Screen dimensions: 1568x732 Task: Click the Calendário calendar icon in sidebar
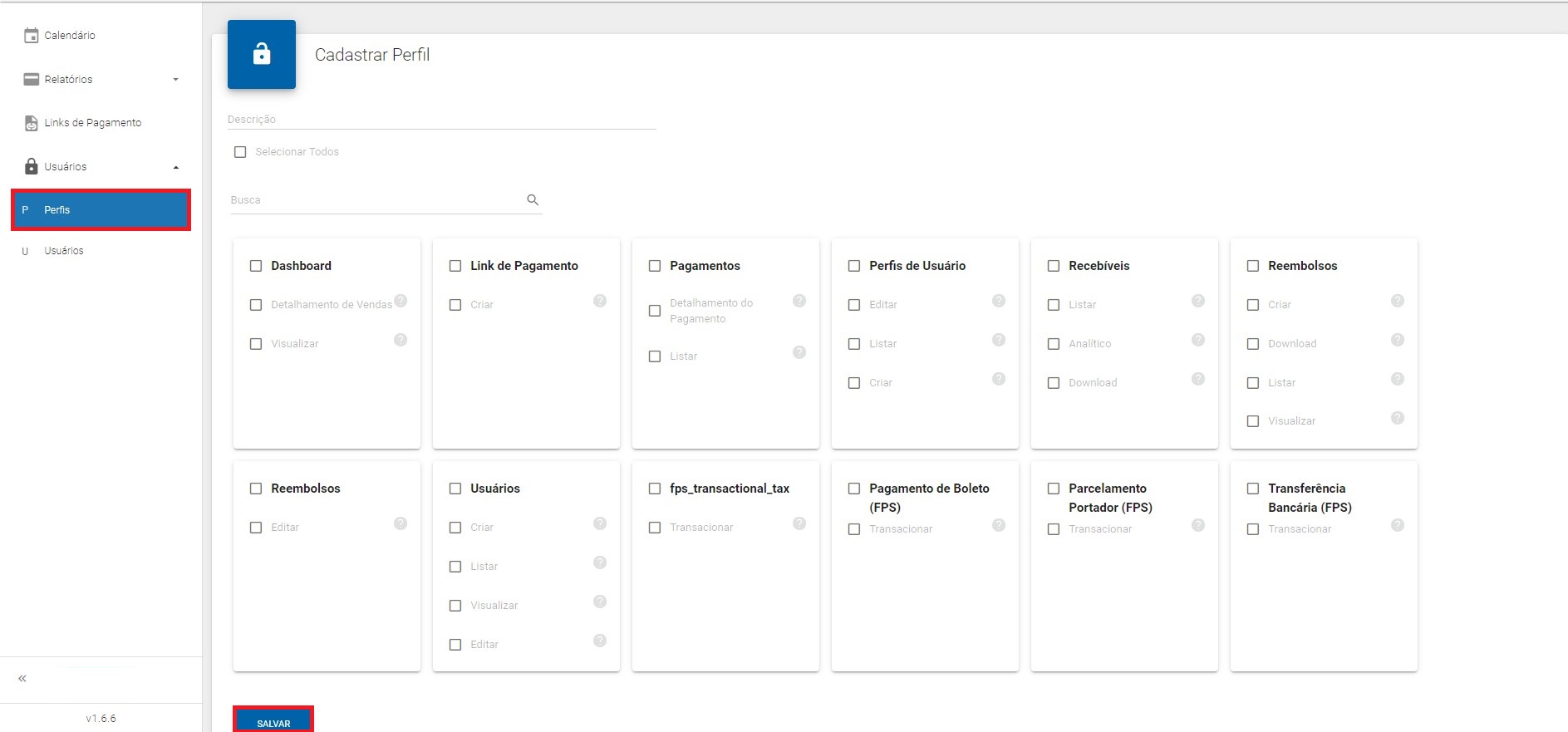(x=32, y=36)
